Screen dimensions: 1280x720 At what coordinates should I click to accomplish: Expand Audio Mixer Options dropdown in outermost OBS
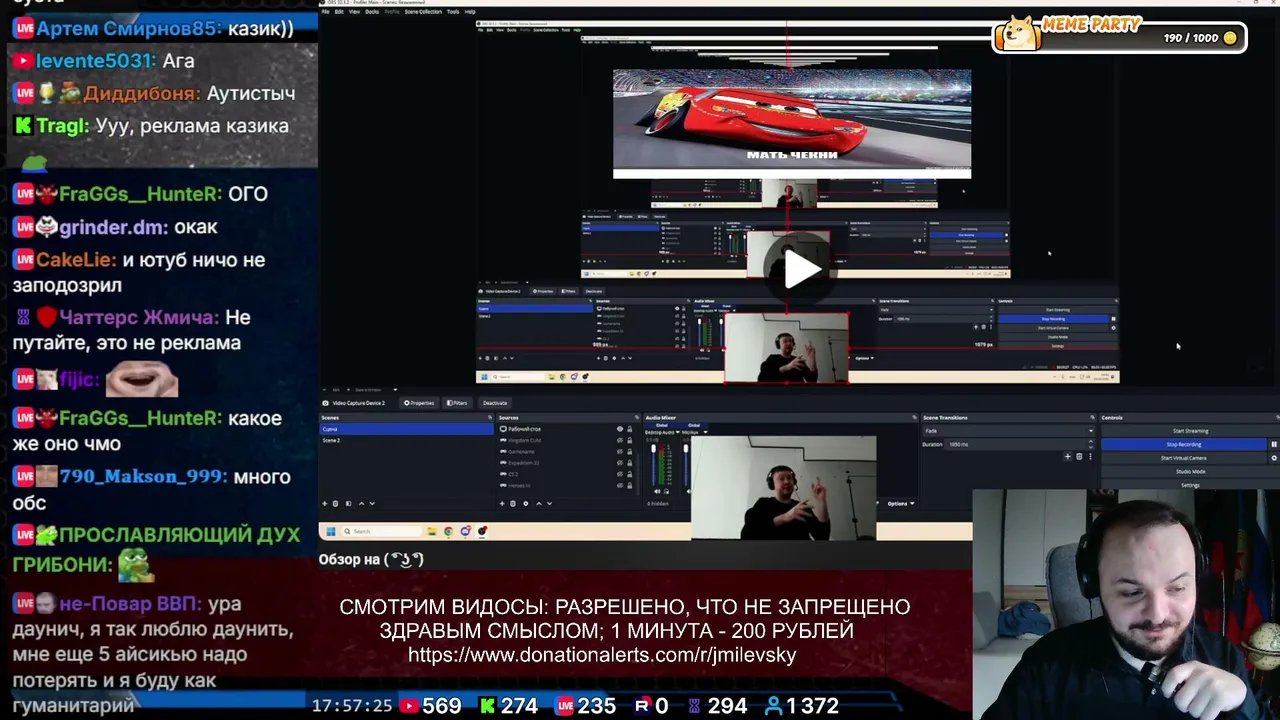900,503
